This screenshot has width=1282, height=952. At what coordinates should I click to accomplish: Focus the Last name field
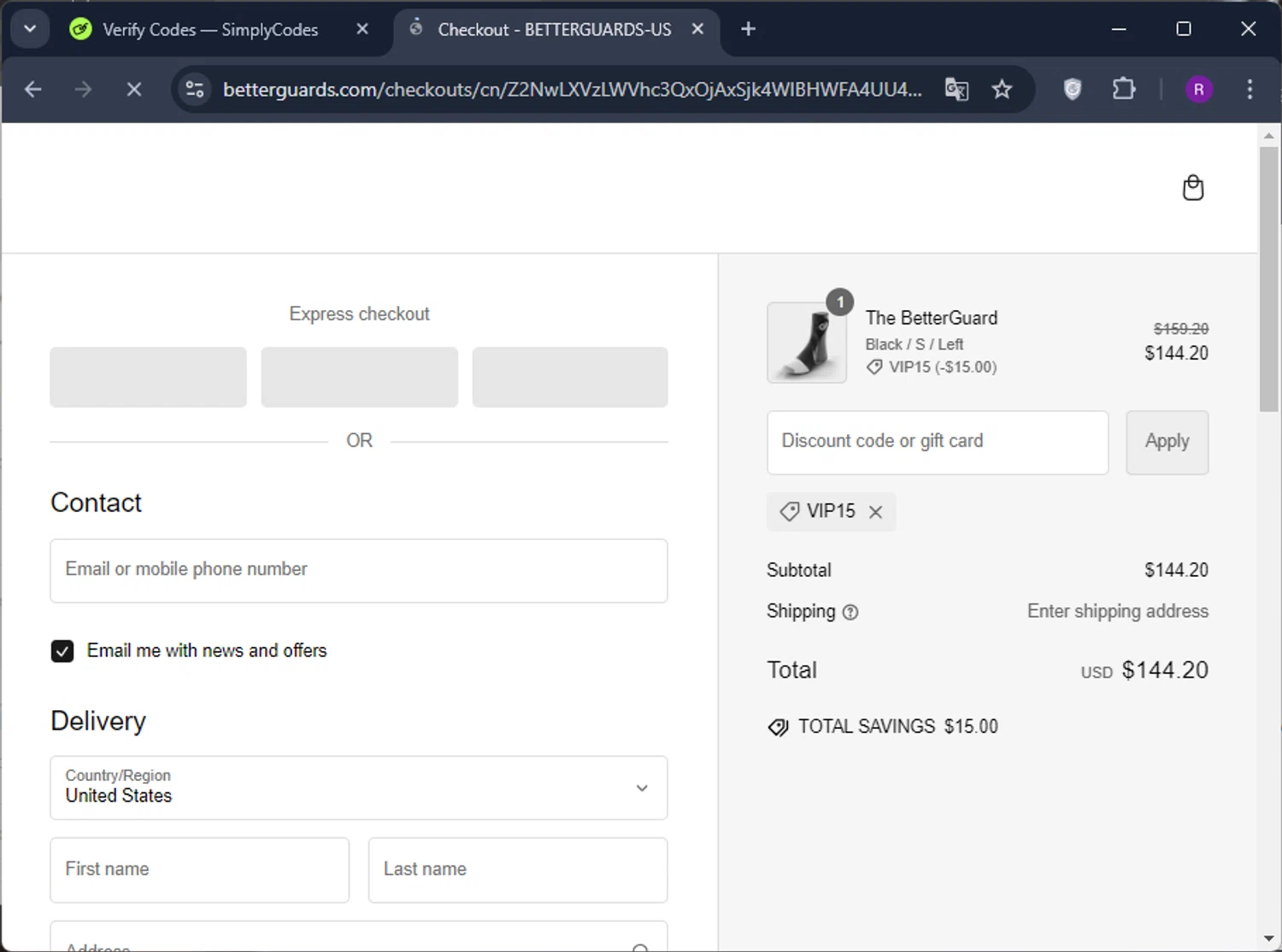pos(518,870)
